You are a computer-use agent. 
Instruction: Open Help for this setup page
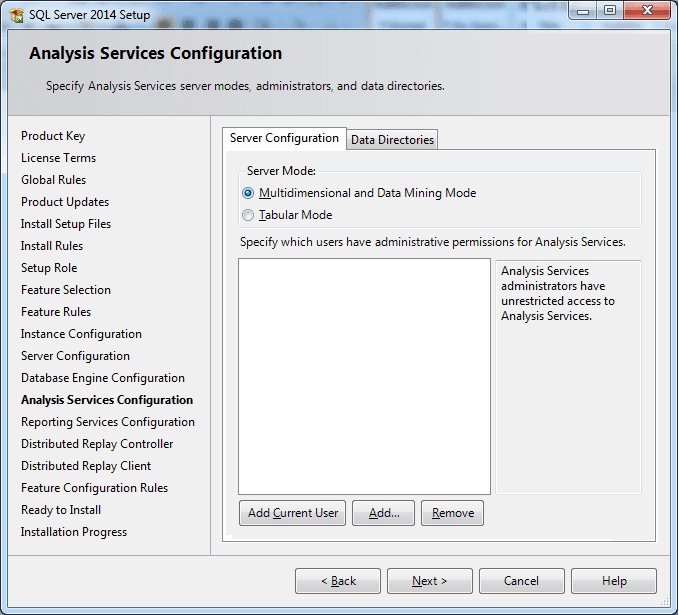pyautogui.click(x=614, y=581)
